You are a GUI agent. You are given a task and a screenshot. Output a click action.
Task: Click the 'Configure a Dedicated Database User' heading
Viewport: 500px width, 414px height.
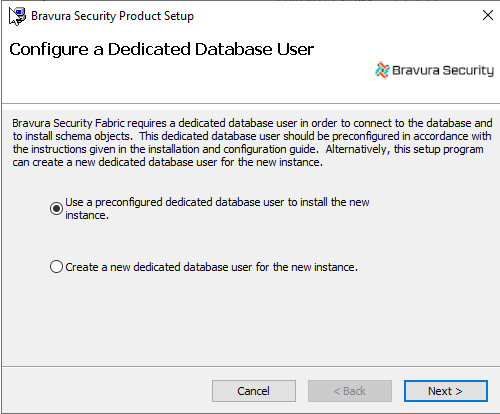click(x=162, y=49)
